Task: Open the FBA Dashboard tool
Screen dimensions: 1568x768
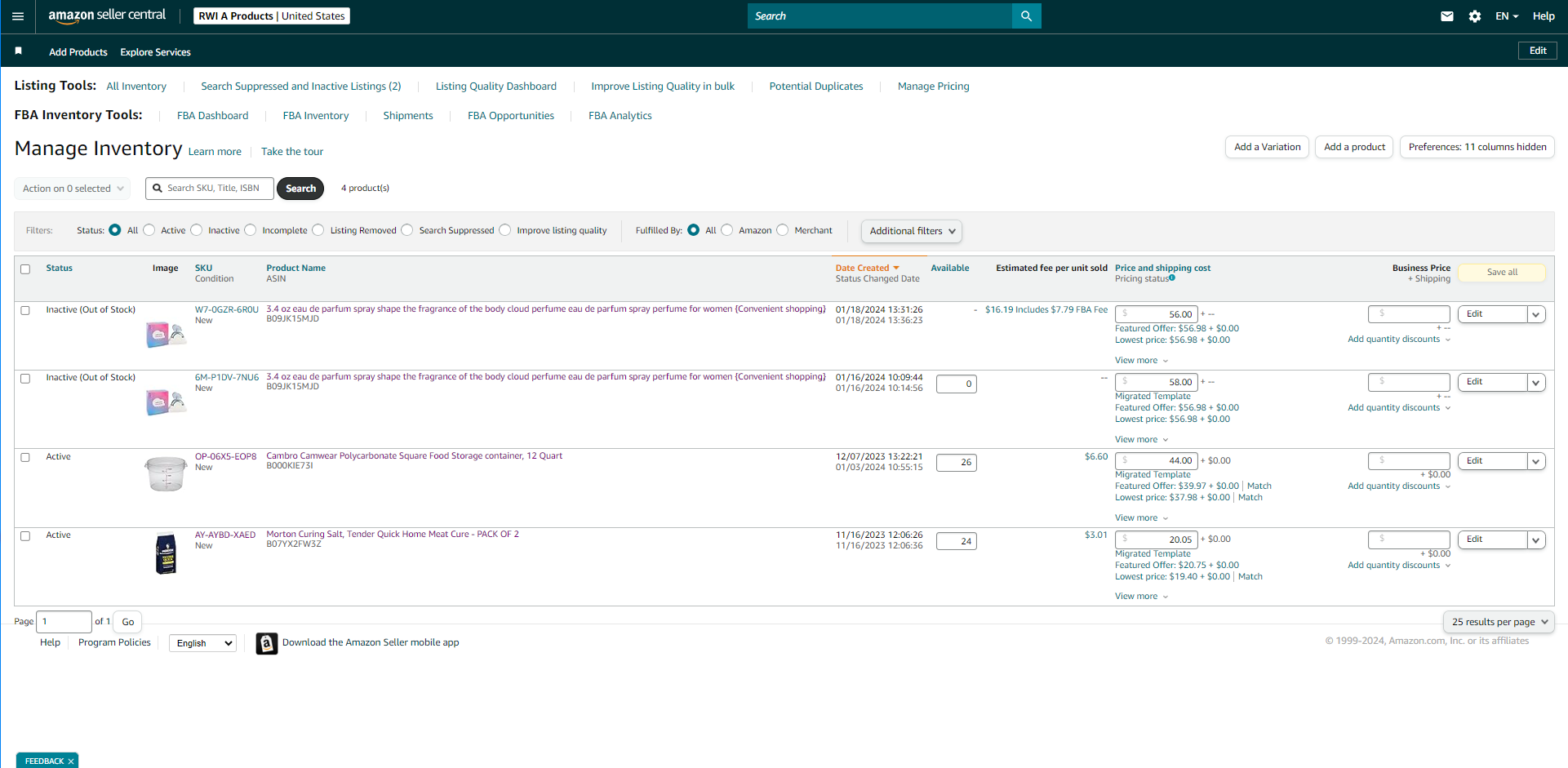Action: 213,116
